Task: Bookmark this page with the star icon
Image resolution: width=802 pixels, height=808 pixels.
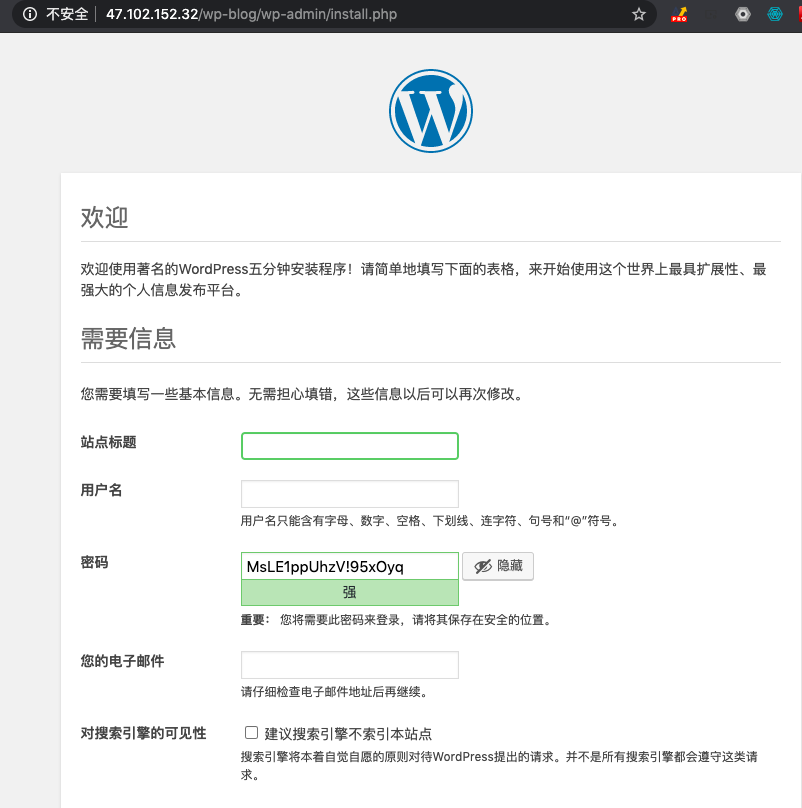Action: click(639, 14)
